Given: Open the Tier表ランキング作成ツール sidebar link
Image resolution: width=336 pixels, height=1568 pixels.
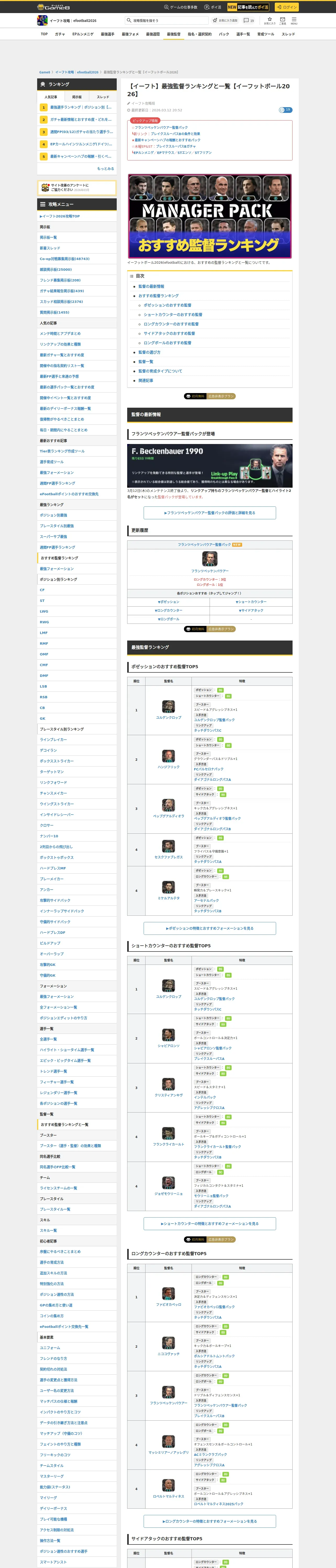Looking at the screenshot, I should [62, 451].
